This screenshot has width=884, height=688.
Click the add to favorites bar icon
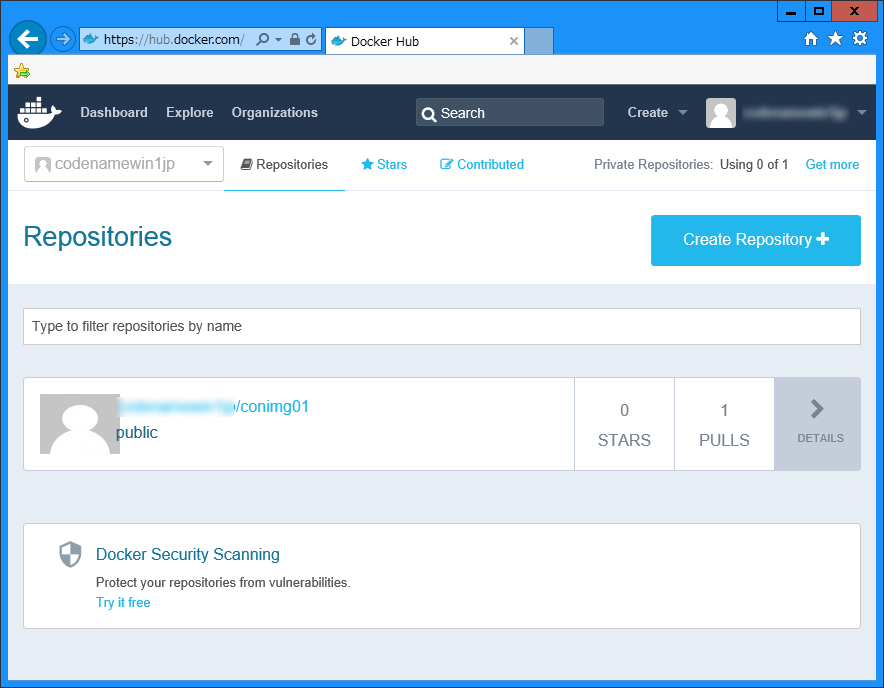22,71
